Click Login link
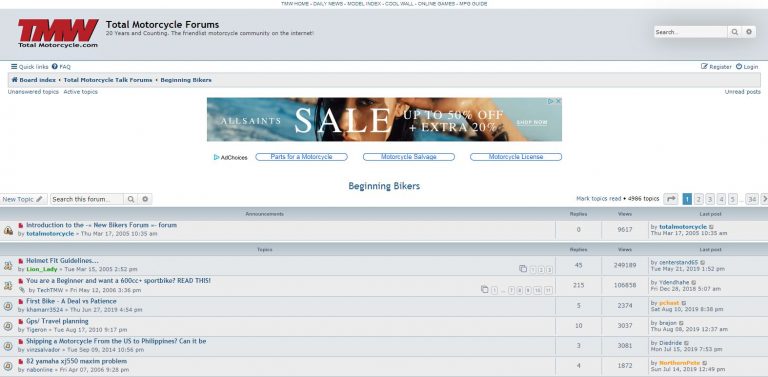768x377 pixels. click(x=747, y=67)
